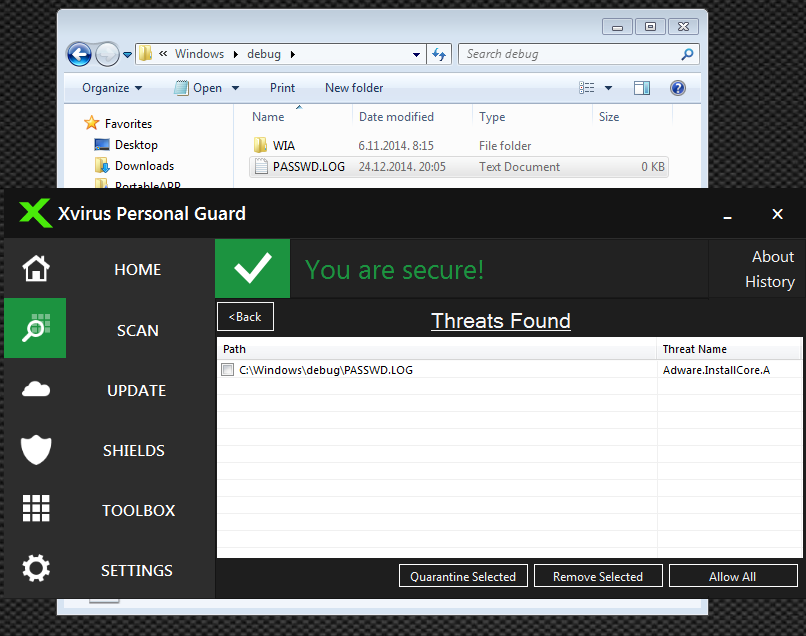Click the PASSWD.LOG file icon
The width and height of the screenshot is (806, 636).
click(x=261, y=167)
